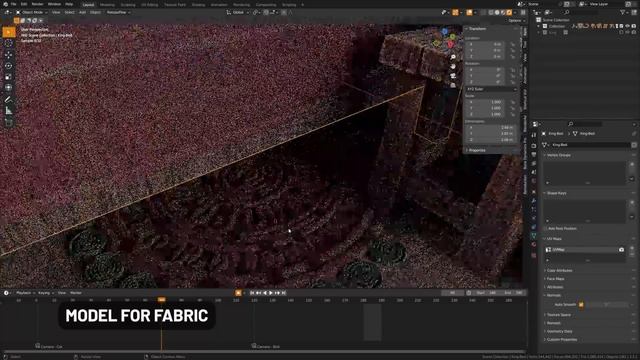
Task: Open the viewport Add menu
Action: 82,13
